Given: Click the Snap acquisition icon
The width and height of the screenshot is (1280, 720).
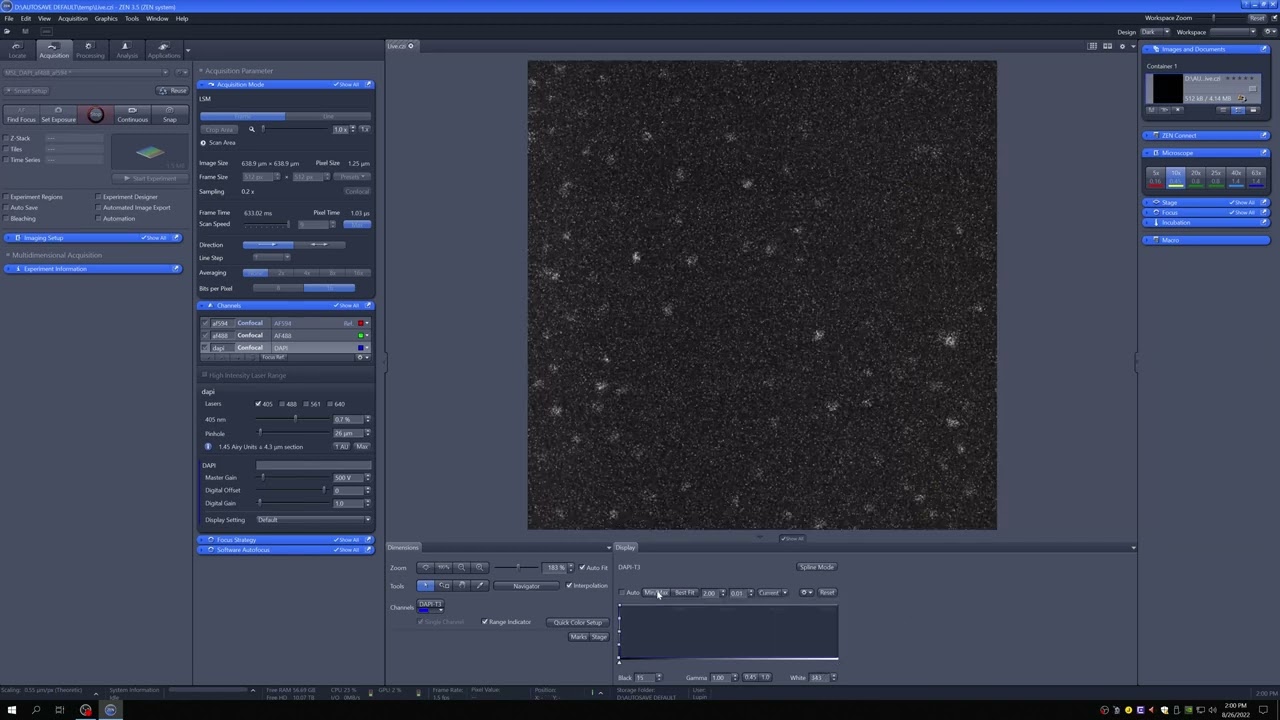Looking at the screenshot, I should 169,114.
